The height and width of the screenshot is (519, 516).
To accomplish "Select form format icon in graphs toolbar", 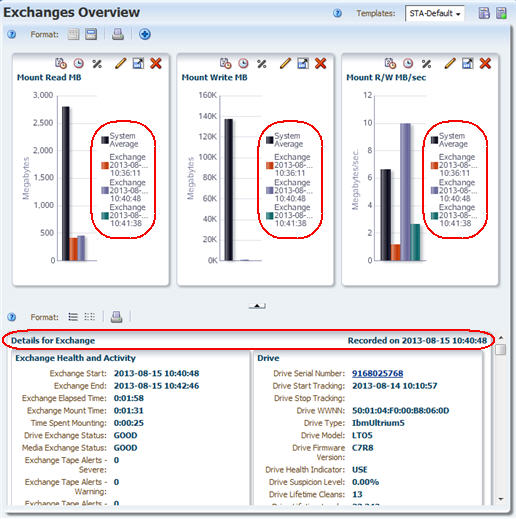I will pos(91,34).
